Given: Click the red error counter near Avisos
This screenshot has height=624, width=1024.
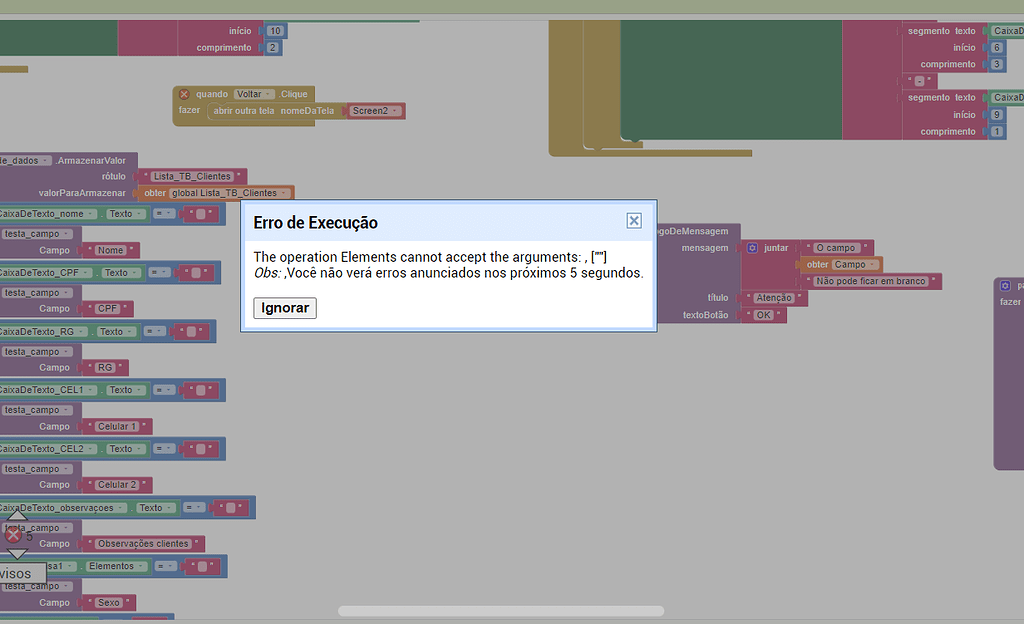Looking at the screenshot, I should click(12, 534).
